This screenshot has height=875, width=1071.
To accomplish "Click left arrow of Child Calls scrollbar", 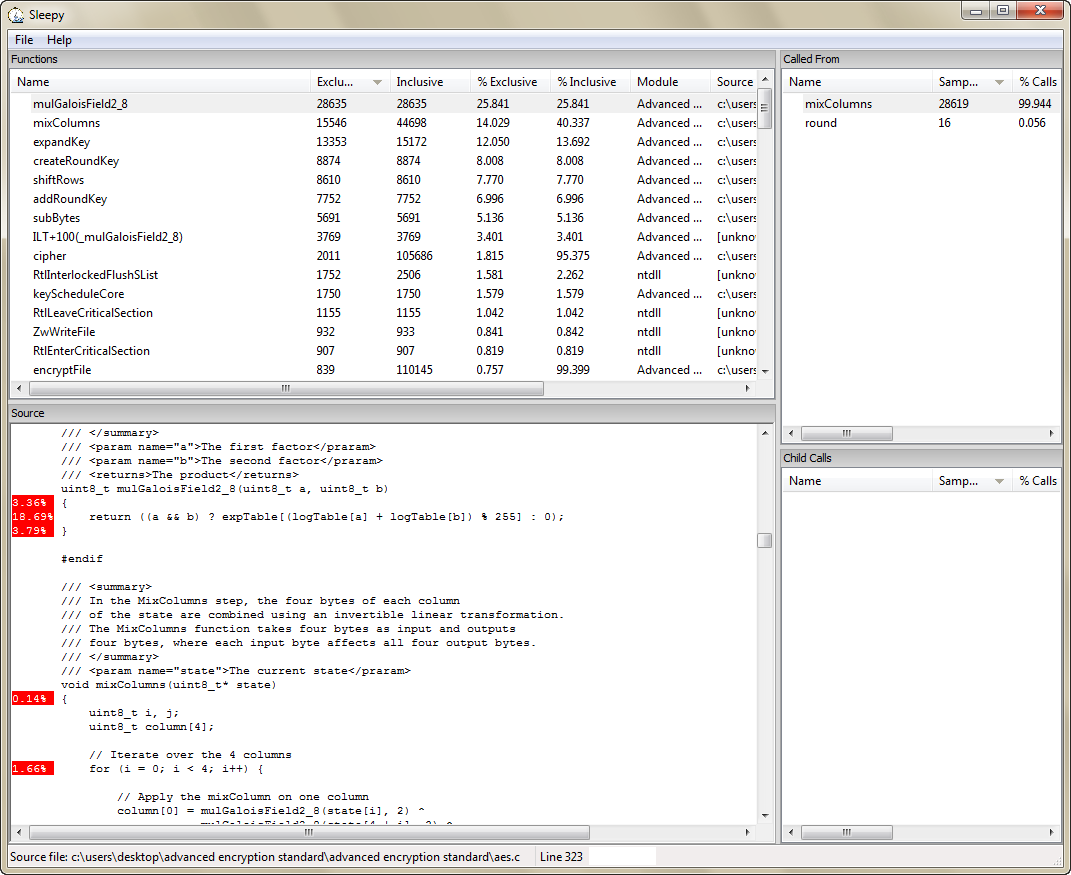I will click(792, 832).
